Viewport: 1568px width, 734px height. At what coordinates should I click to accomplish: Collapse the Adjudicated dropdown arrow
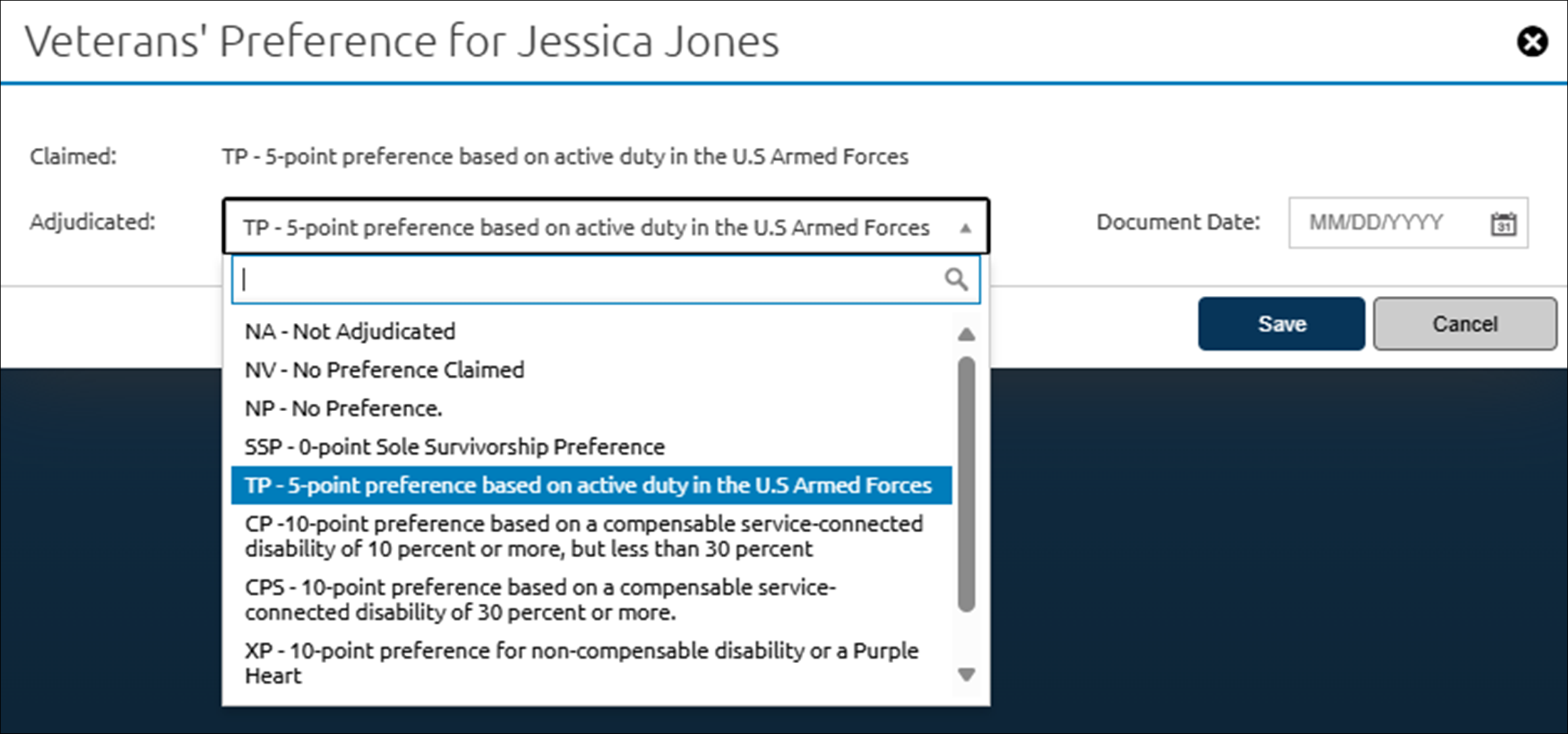pyautogui.click(x=965, y=228)
